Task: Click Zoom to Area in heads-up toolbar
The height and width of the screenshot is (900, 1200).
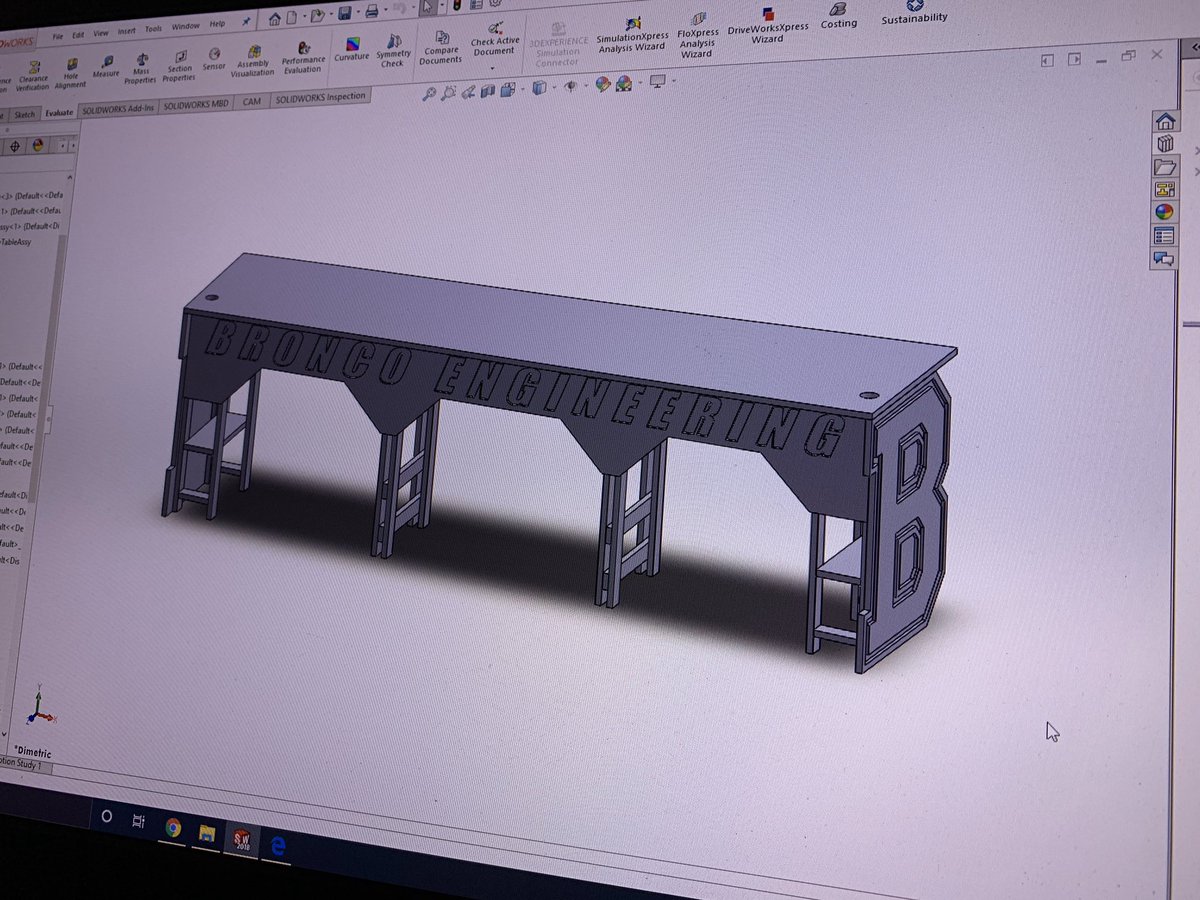Action: pos(449,92)
